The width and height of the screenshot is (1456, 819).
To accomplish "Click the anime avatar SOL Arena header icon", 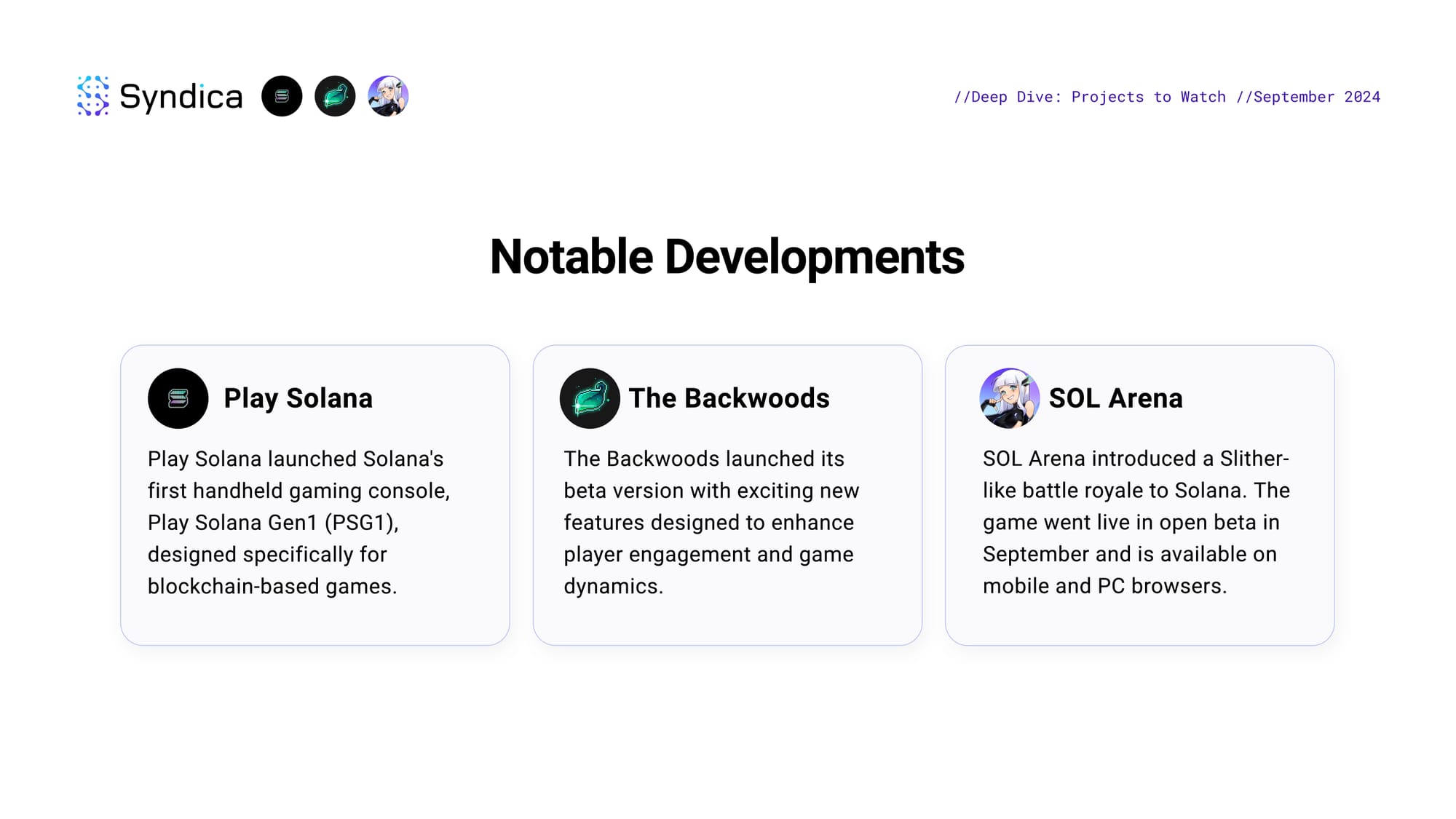I will tap(388, 96).
